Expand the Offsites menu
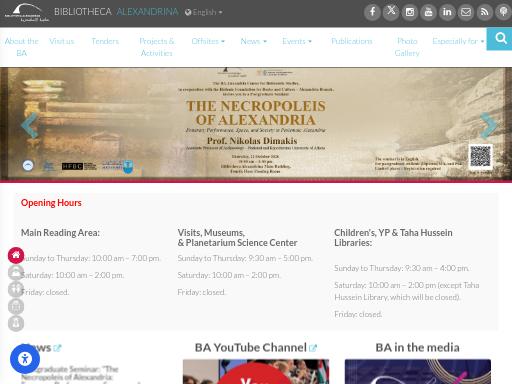 pyautogui.click(x=208, y=41)
